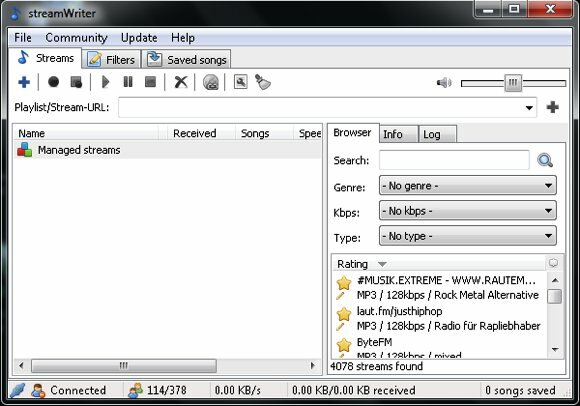Image resolution: width=580 pixels, height=406 pixels.
Task: Click the left arrow of horizontal scrollbar
Action: [21, 366]
